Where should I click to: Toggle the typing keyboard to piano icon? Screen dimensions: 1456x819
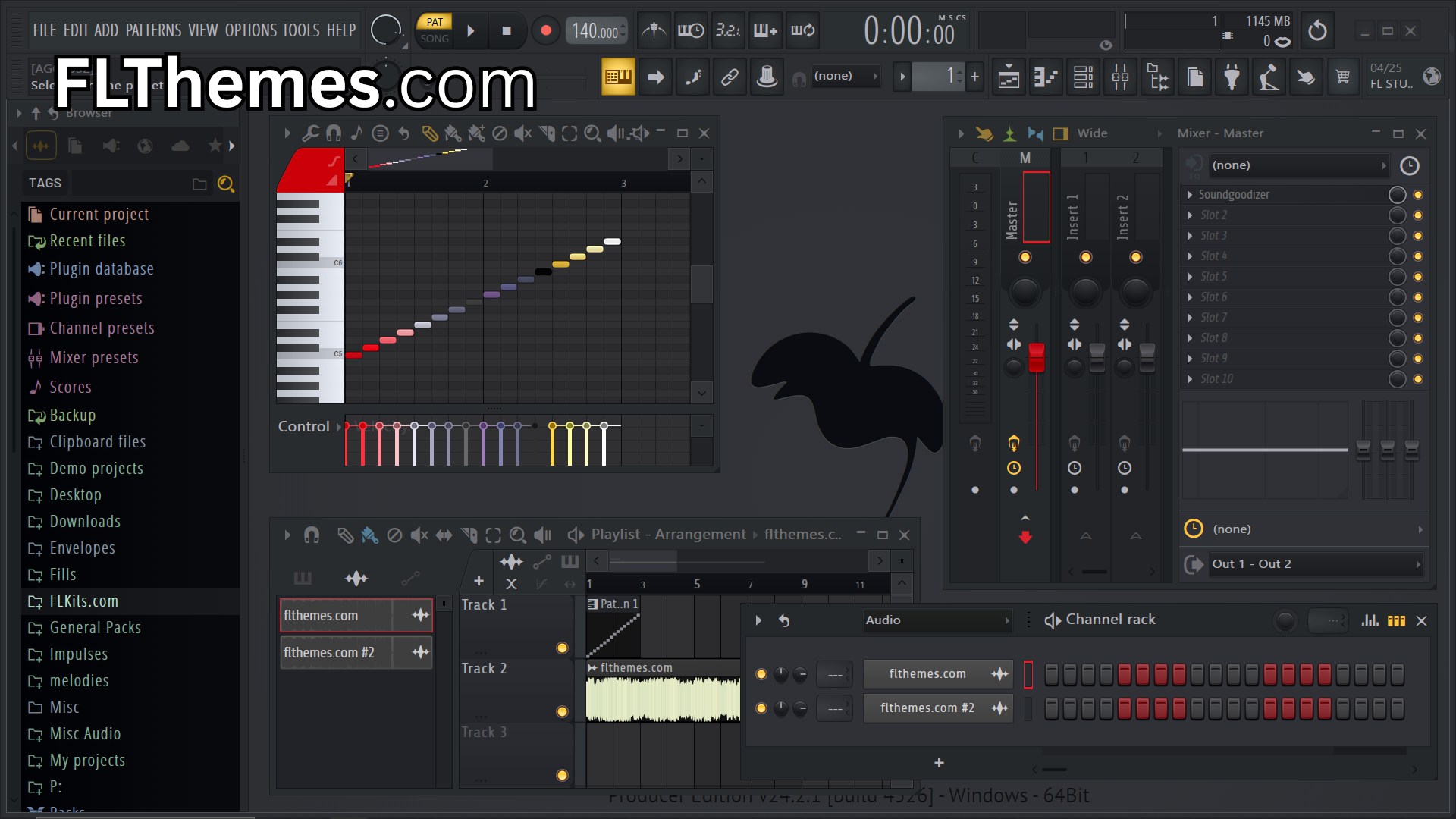coord(618,77)
